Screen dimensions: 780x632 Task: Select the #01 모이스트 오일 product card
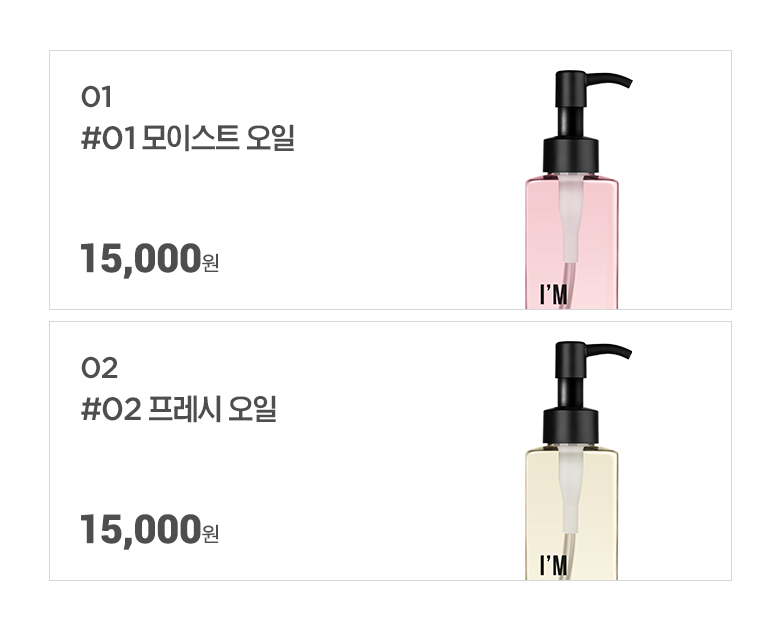coord(390,180)
